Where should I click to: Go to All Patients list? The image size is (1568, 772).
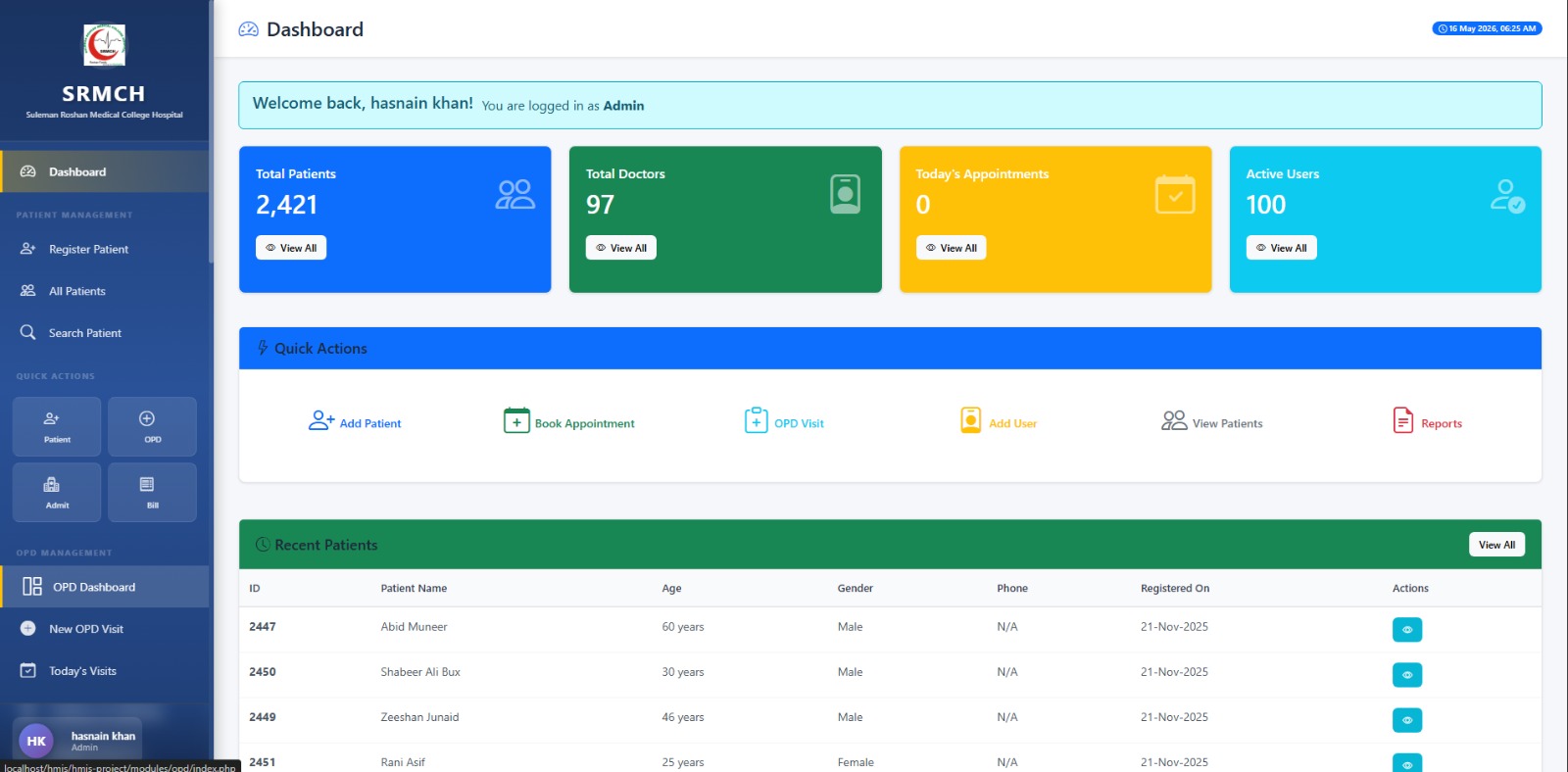(x=104, y=291)
